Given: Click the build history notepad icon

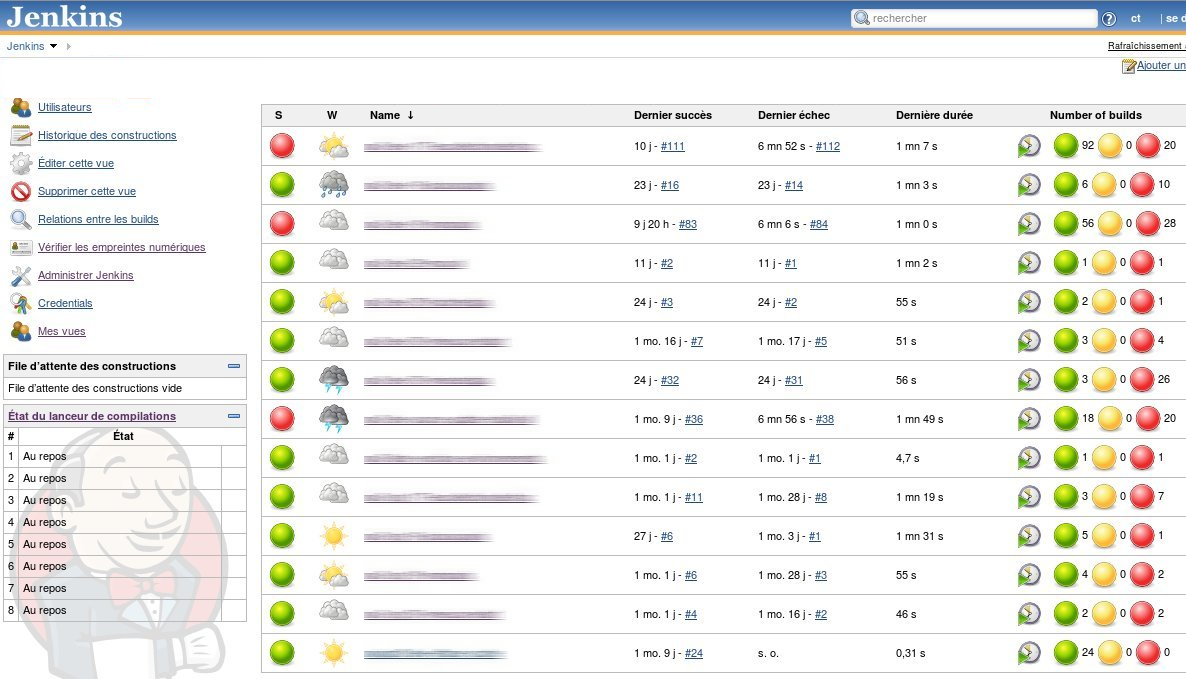Looking at the screenshot, I should (x=20, y=135).
